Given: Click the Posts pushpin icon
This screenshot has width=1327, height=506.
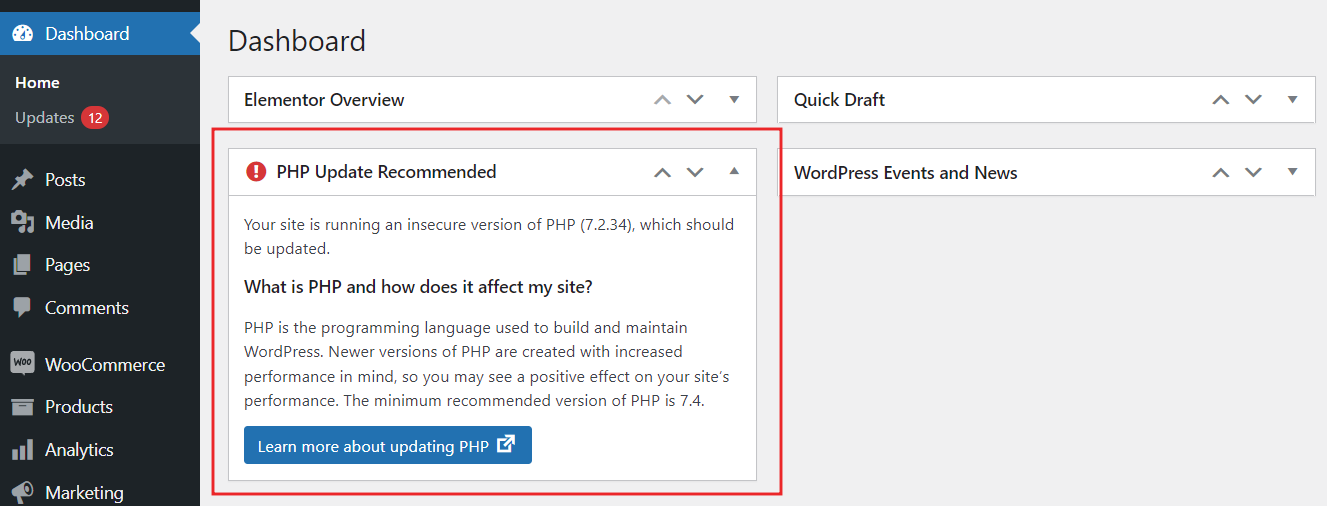Looking at the screenshot, I should pyautogui.click(x=22, y=180).
